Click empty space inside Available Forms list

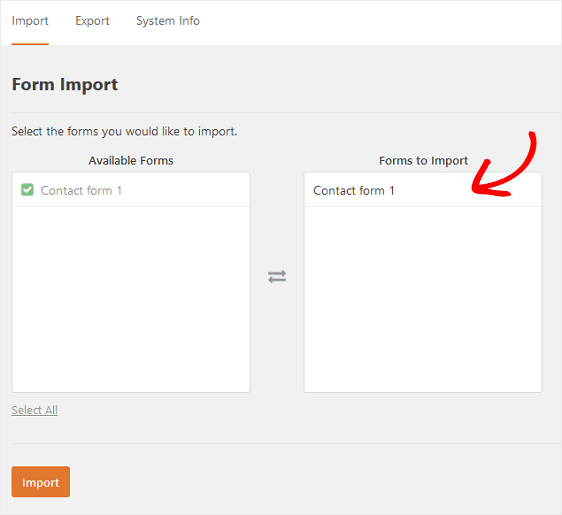click(131, 299)
